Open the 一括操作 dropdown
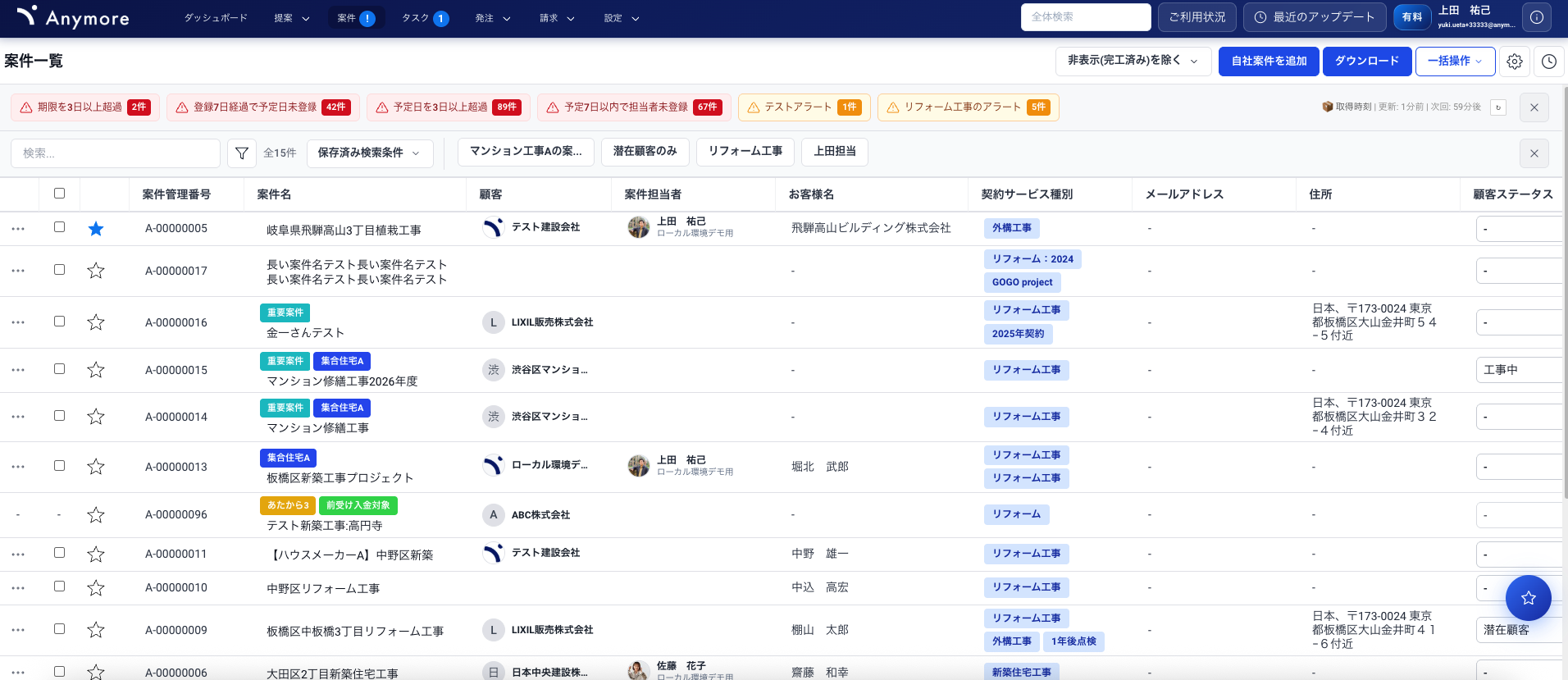 1455,61
